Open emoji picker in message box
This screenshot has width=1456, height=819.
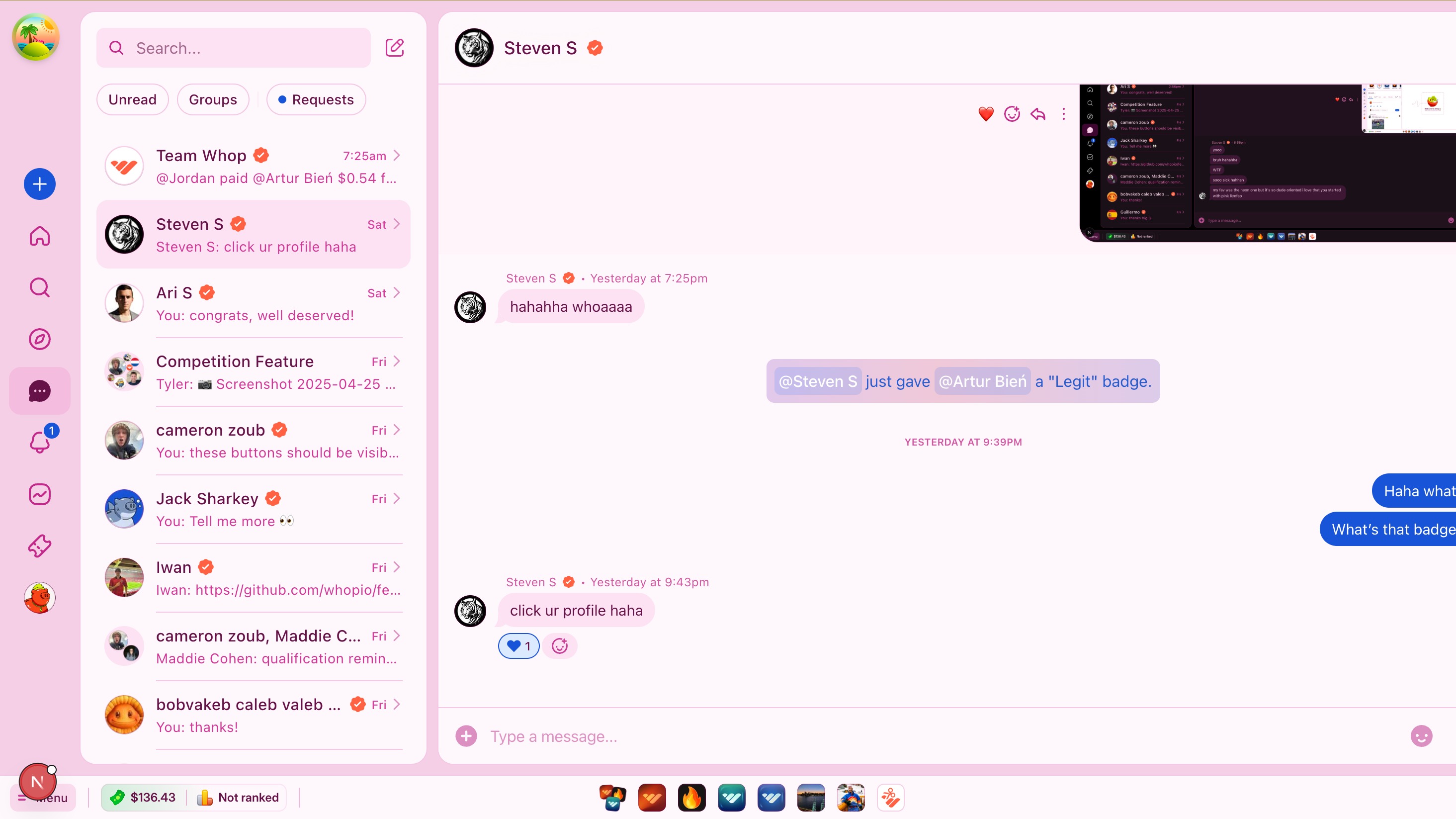(1421, 736)
